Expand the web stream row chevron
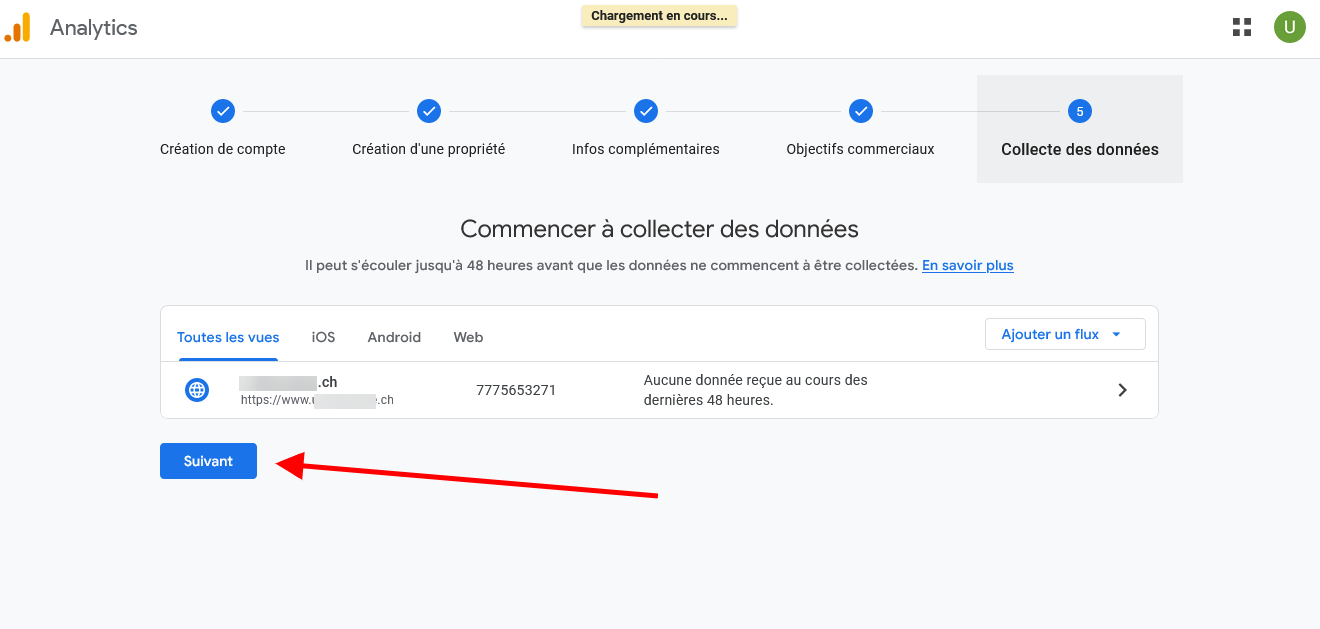Viewport: 1320px width, 629px height. pyautogui.click(x=1122, y=390)
